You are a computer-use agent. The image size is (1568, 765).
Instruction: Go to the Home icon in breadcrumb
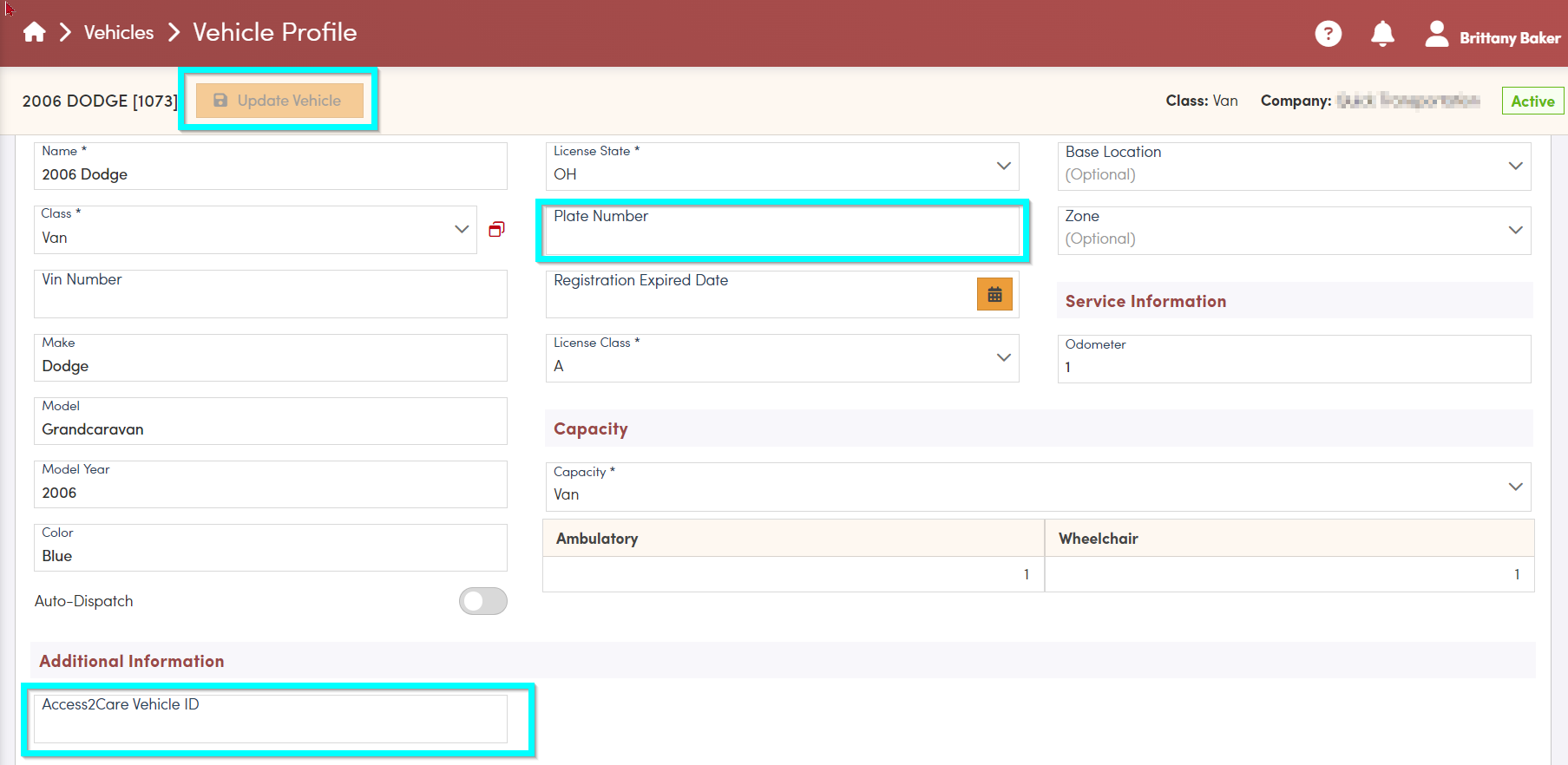point(35,33)
